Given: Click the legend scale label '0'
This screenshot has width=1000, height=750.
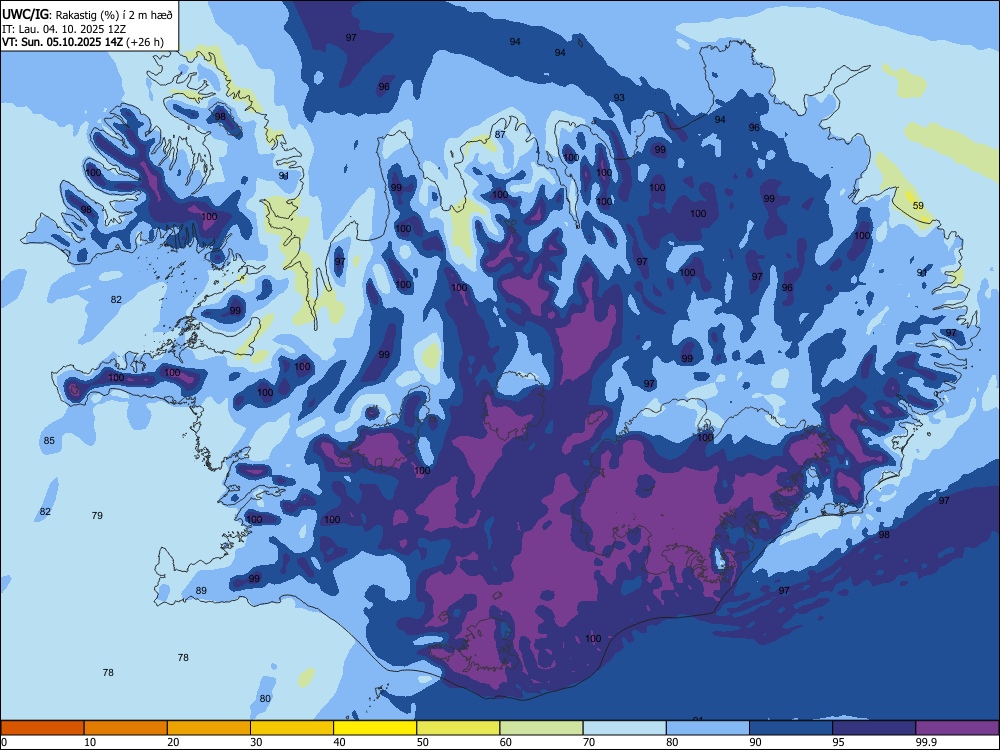Looking at the screenshot, I should click(4, 742).
